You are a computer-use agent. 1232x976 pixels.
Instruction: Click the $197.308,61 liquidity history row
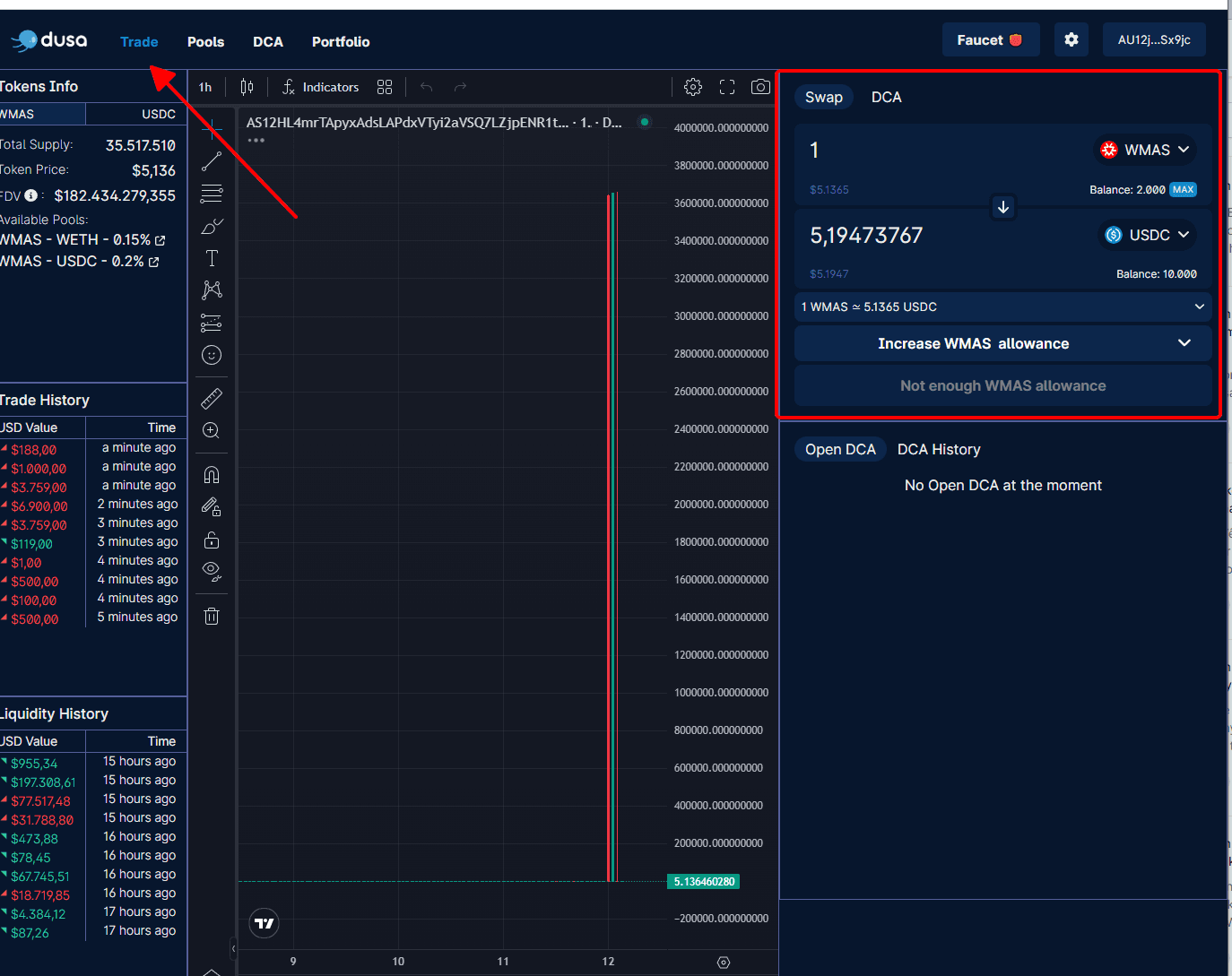(93, 782)
